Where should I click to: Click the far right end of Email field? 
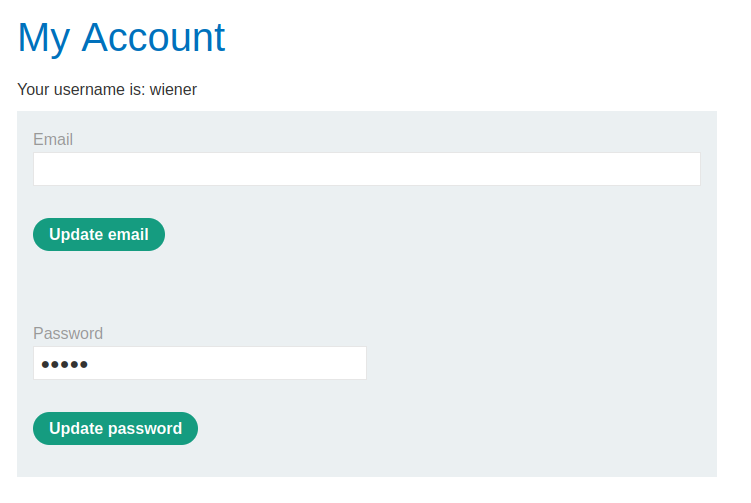[x=690, y=169]
